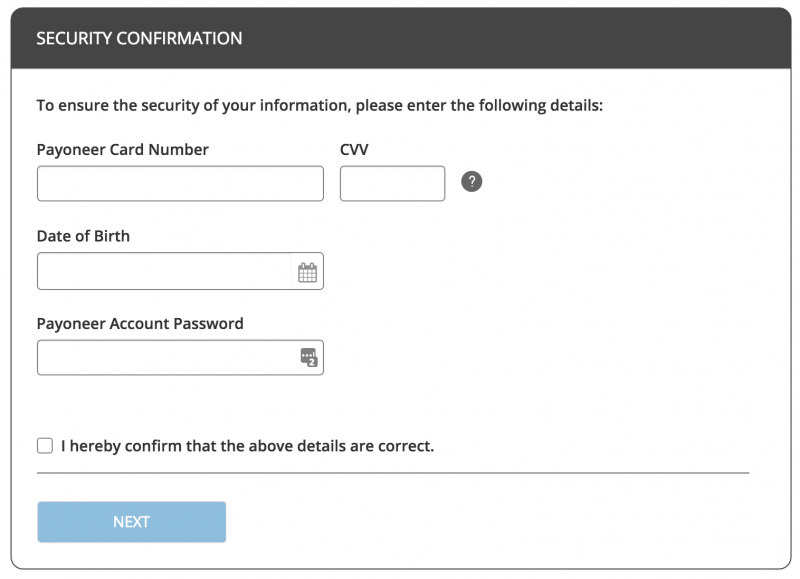
Task: Click the 'CVV' label text
Action: tap(354, 149)
